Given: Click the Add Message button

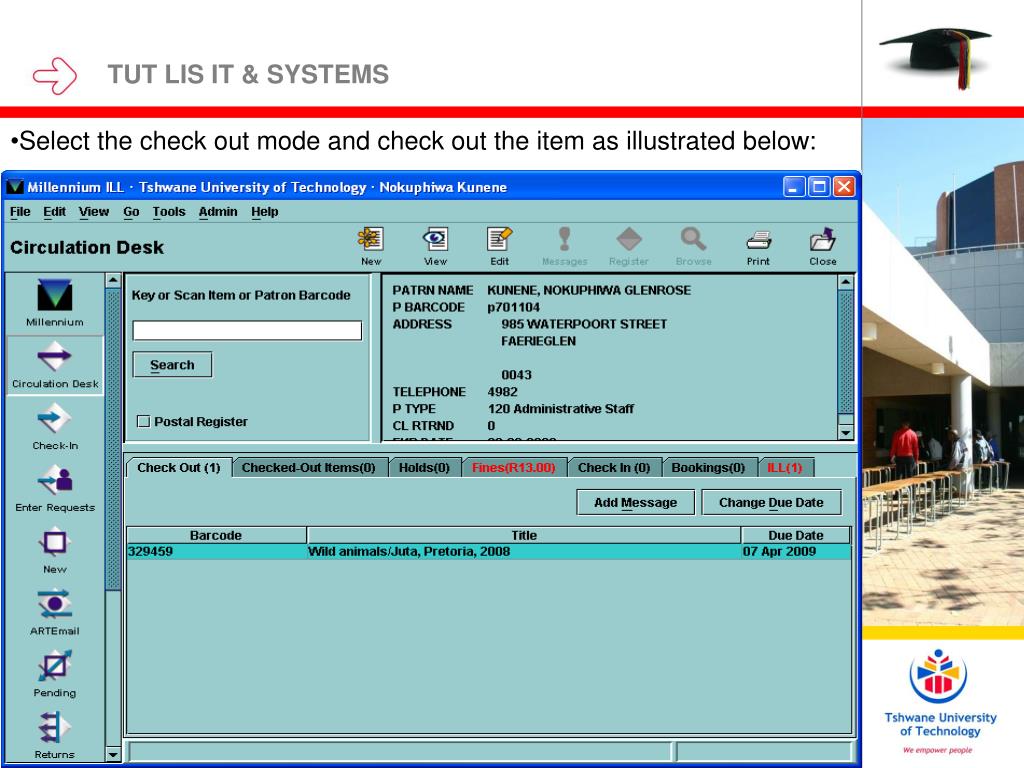Looking at the screenshot, I should pyautogui.click(x=635, y=502).
